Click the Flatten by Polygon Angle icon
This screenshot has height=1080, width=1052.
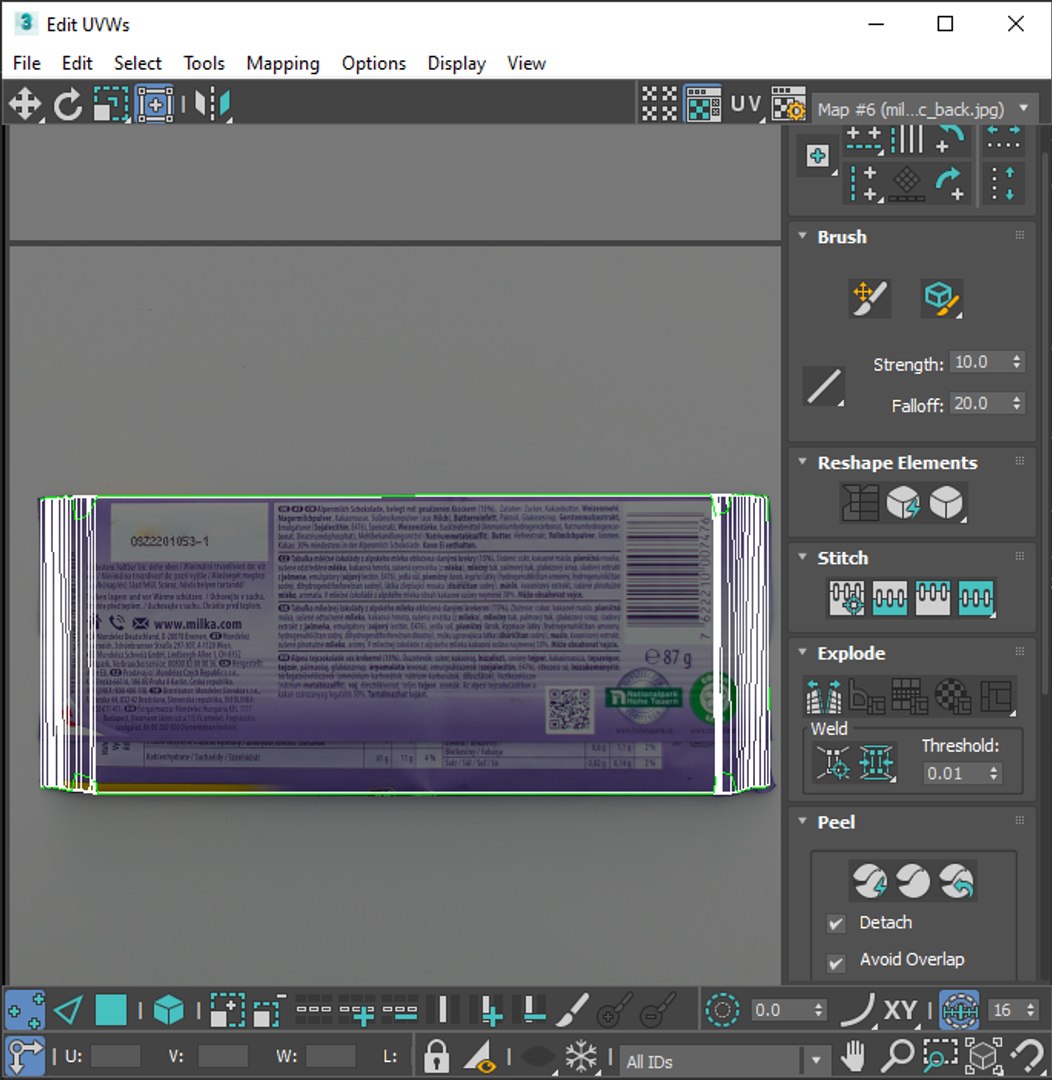(x=867, y=696)
